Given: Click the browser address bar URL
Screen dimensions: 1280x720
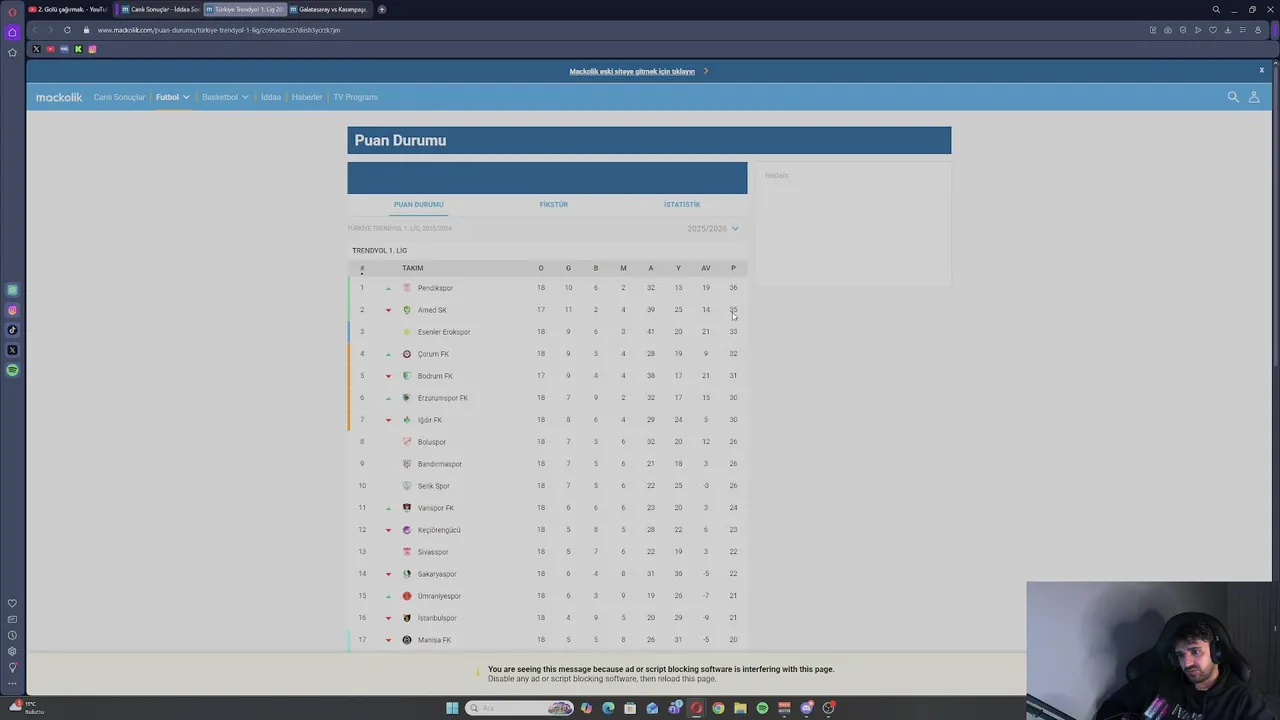Looking at the screenshot, I should pyautogui.click(x=219, y=30).
